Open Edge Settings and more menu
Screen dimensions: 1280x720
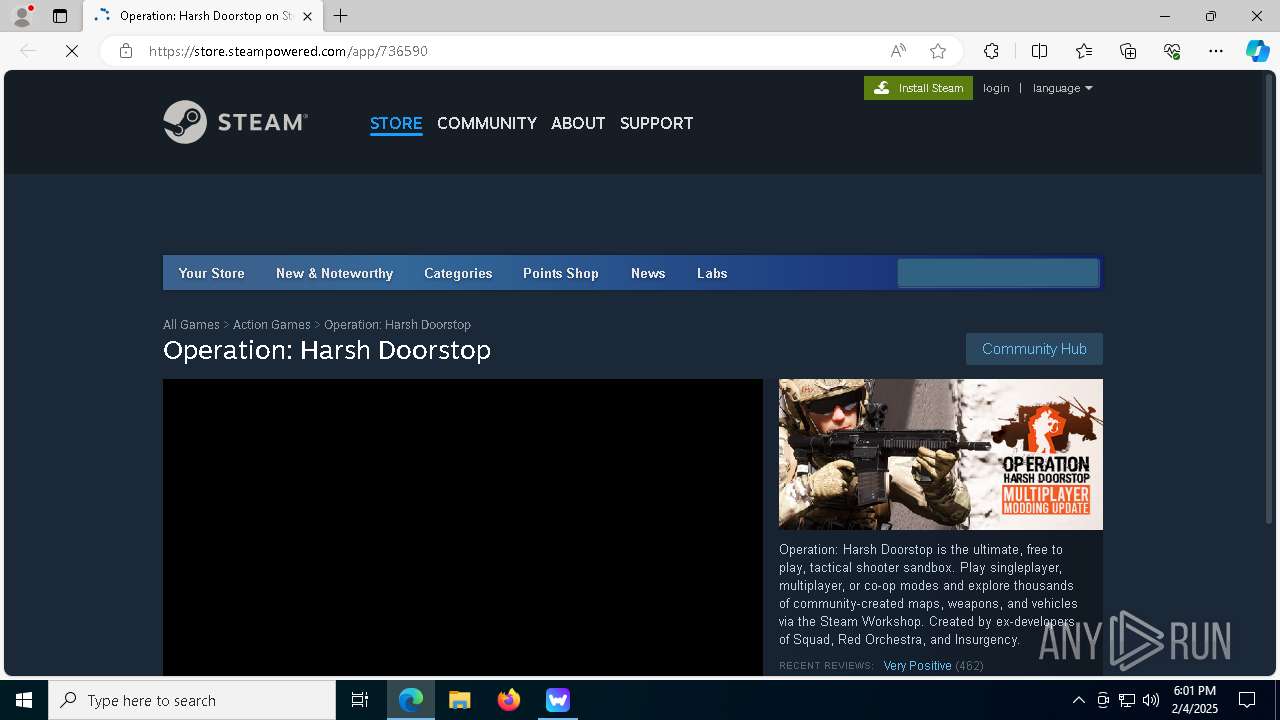(x=1216, y=51)
